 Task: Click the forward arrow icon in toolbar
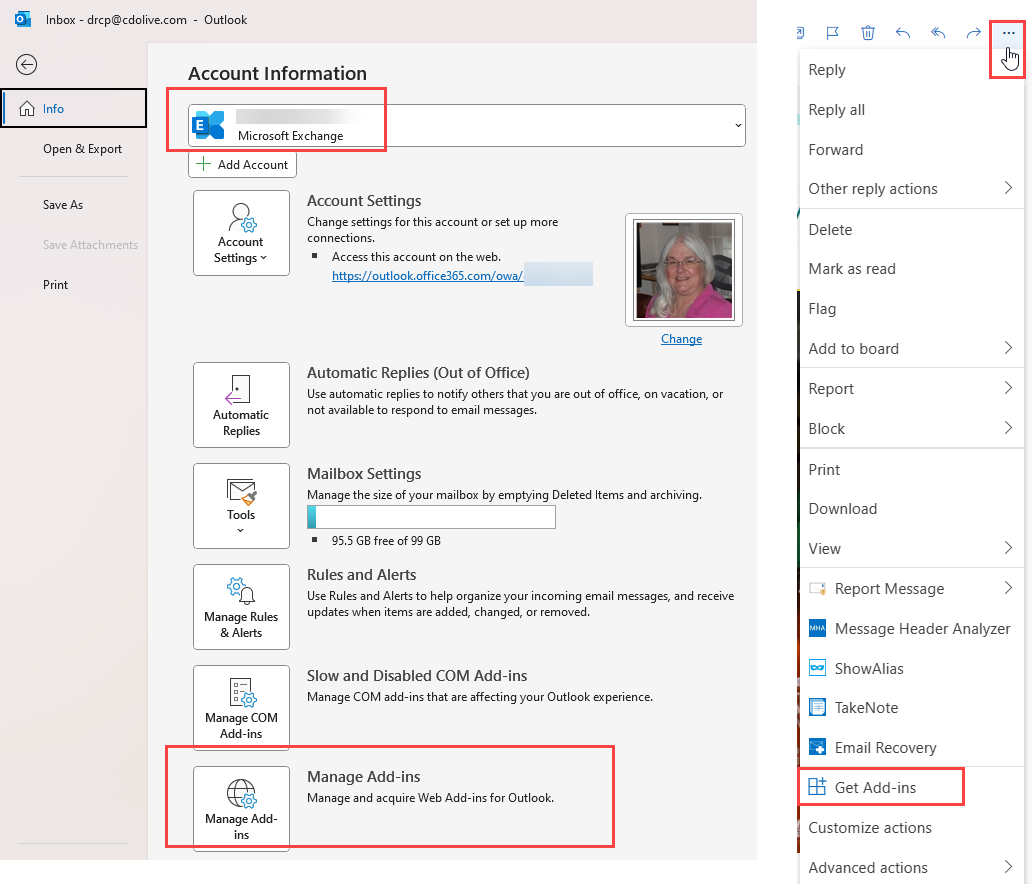[x=973, y=33]
